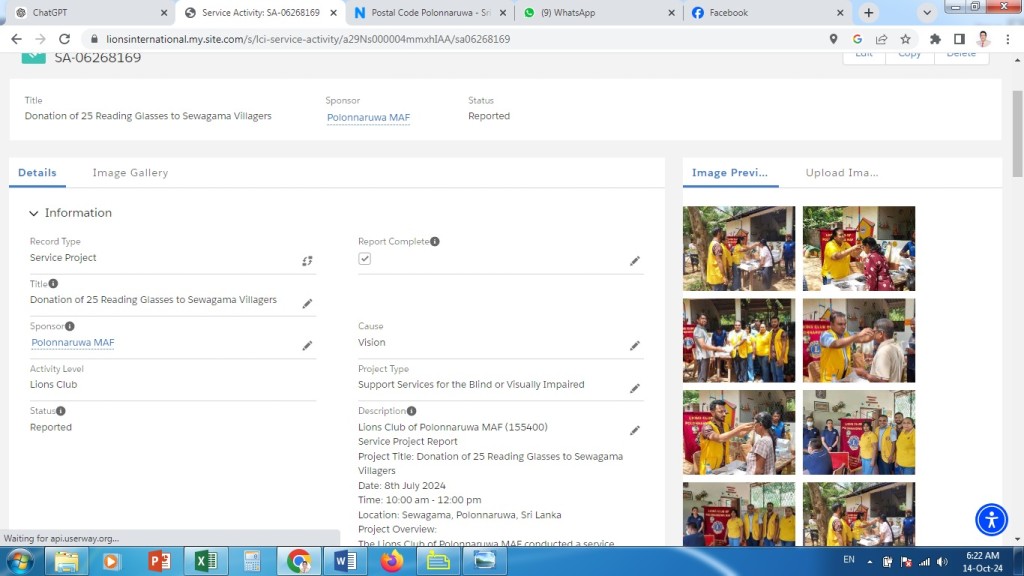
Task: Open the Calculator from the taskbar
Action: 252,561
